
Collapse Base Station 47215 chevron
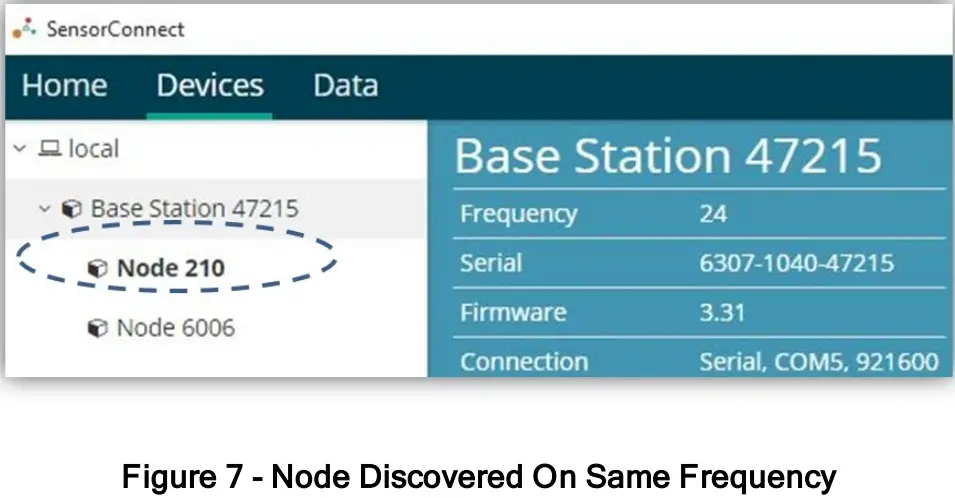(44, 209)
